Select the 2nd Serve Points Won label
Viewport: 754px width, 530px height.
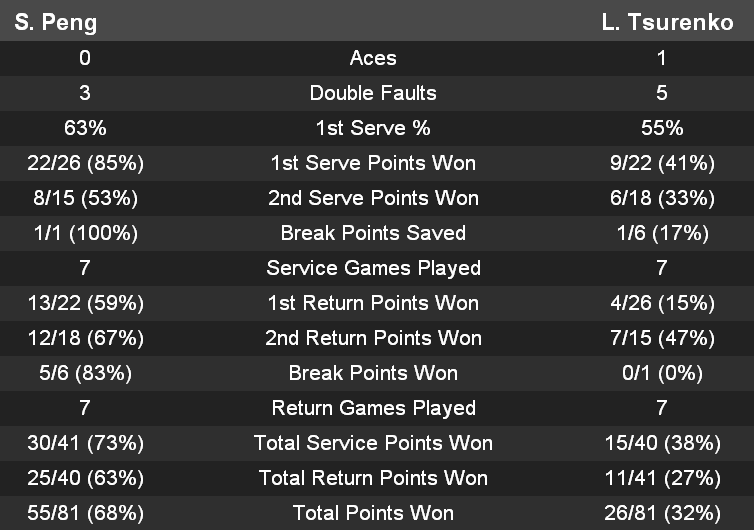[x=373, y=198]
